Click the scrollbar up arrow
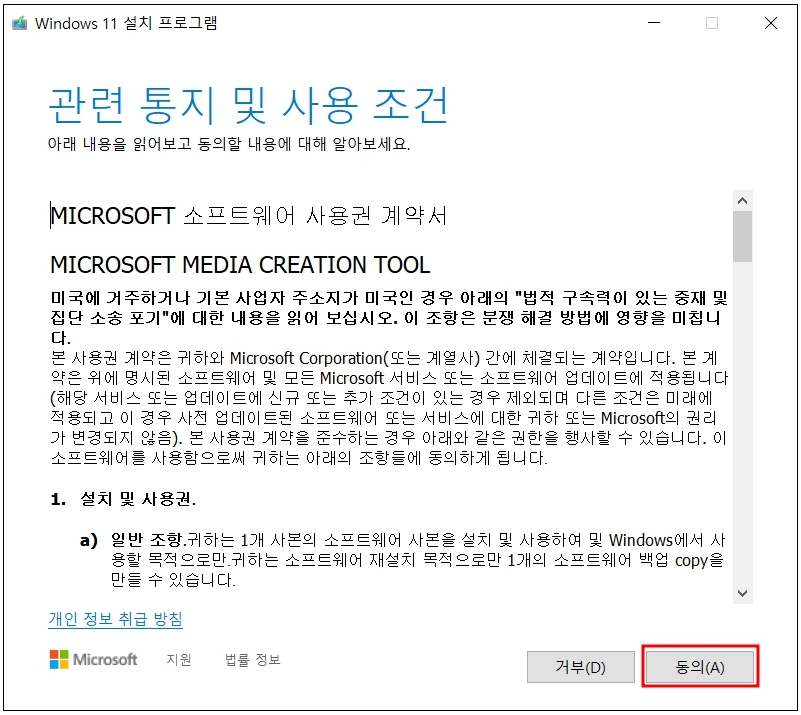The image size is (801, 715). coord(742,201)
